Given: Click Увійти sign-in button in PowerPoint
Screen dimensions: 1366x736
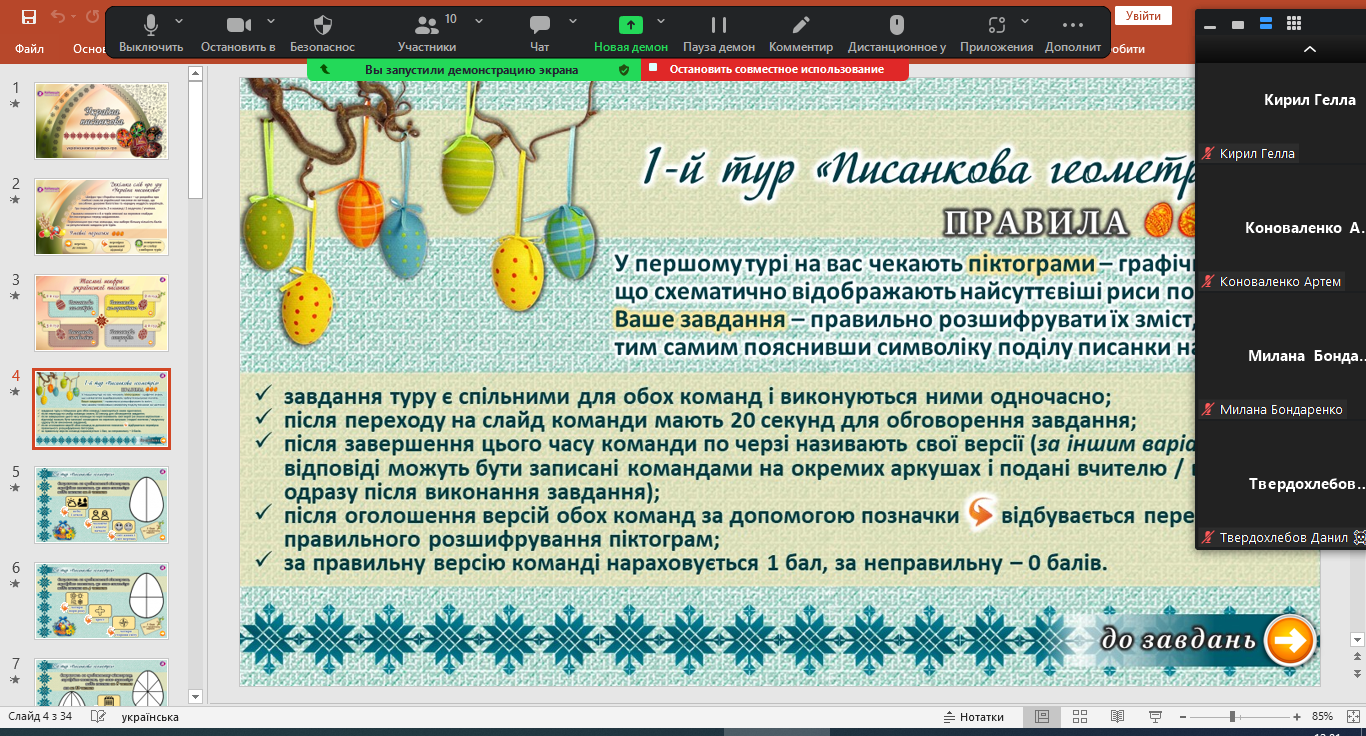Looking at the screenshot, I should click(1143, 16).
